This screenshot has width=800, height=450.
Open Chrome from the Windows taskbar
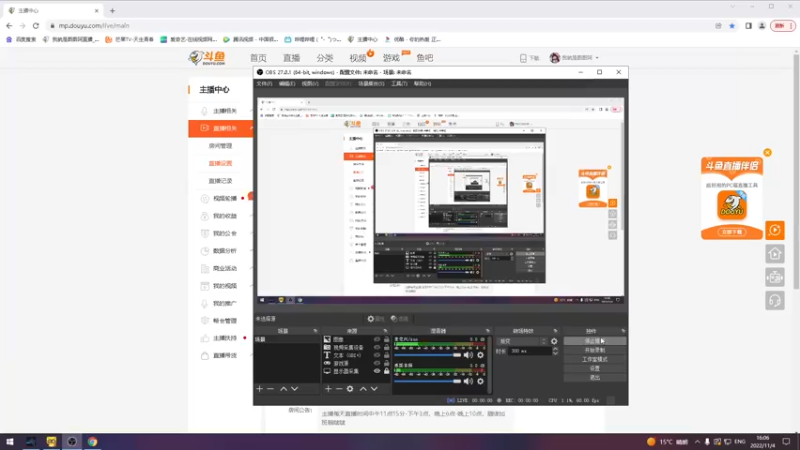tap(92, 442)
